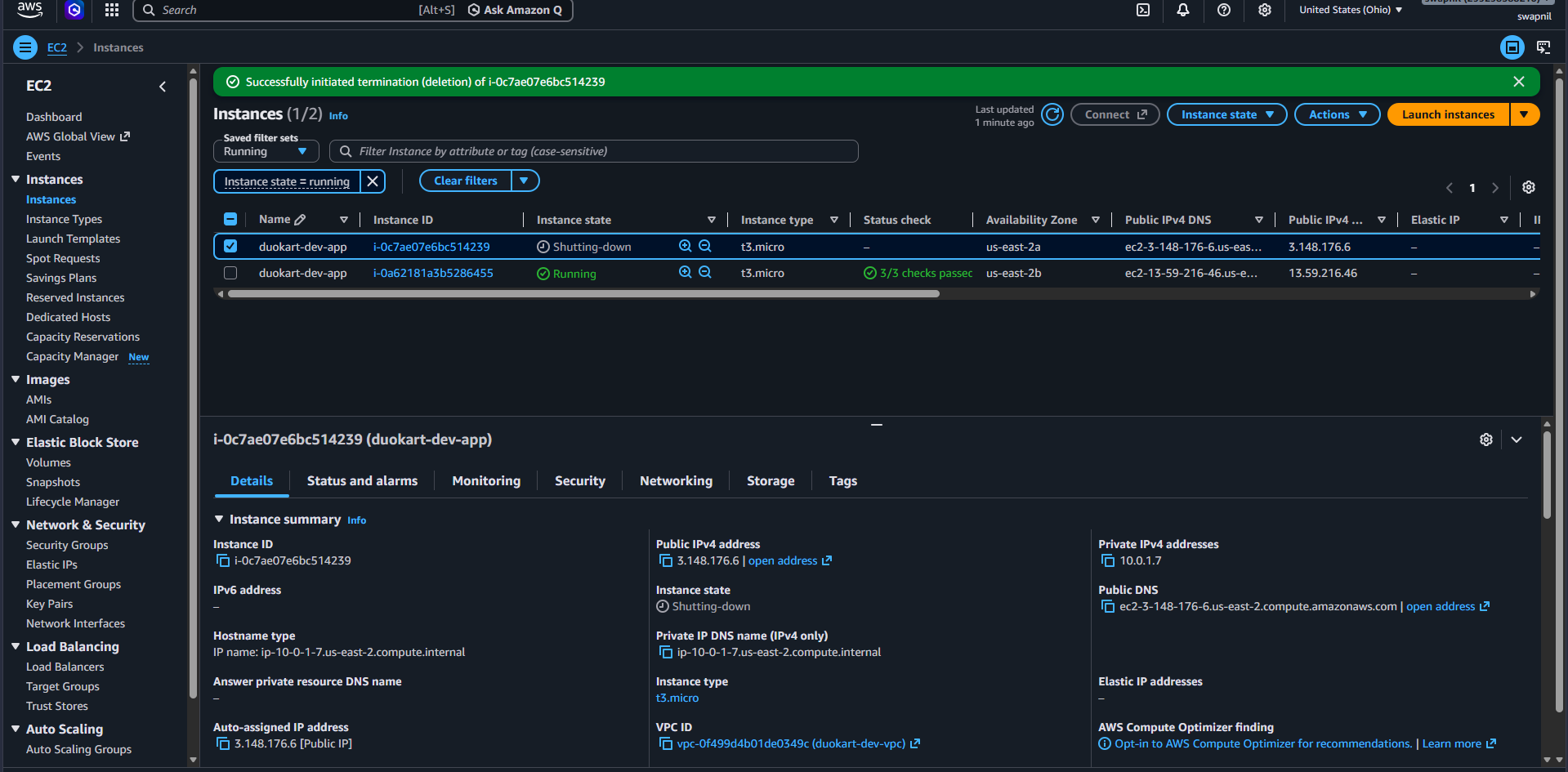Collapse the EC2 sidebar panel
1568x772 pixels.
click(x=163, y=86)
